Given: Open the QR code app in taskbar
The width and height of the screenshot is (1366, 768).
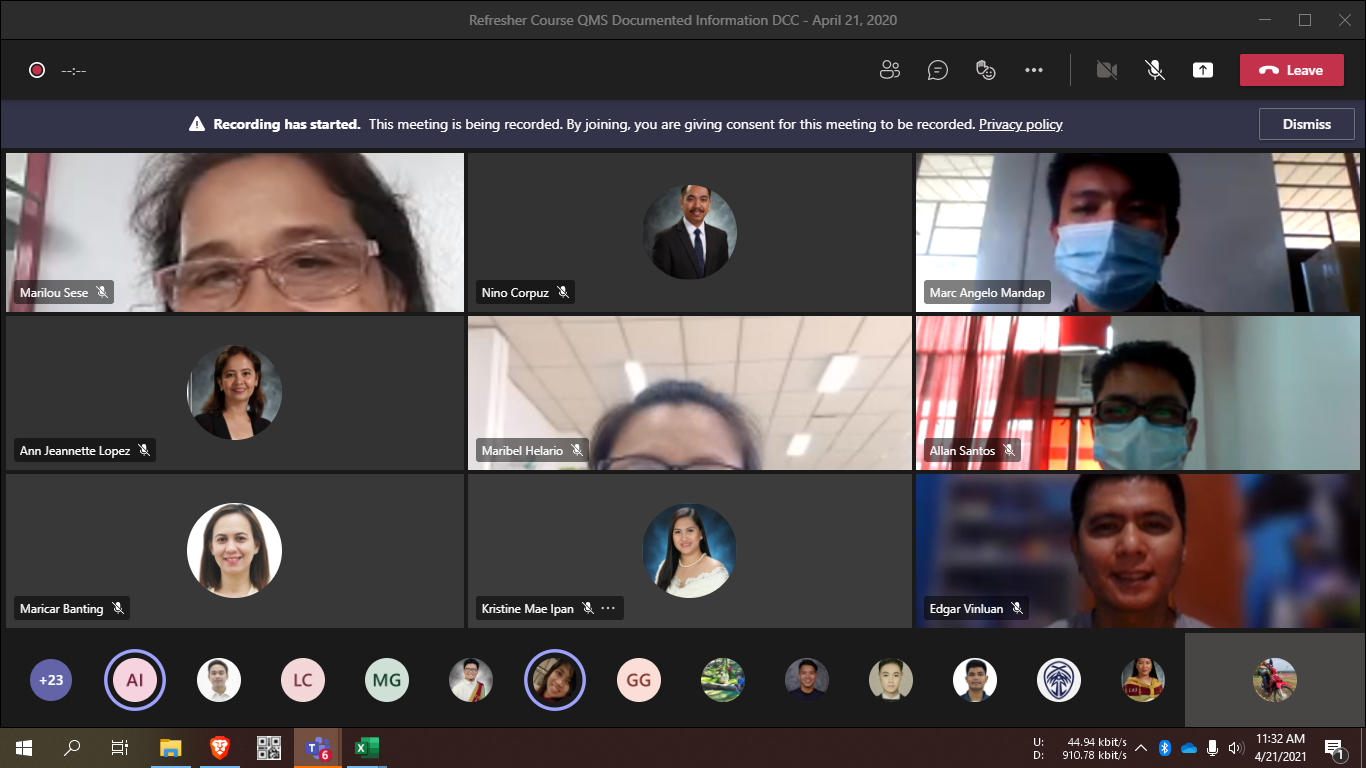Looking at the screenshot, I should (x=269, y=747).
